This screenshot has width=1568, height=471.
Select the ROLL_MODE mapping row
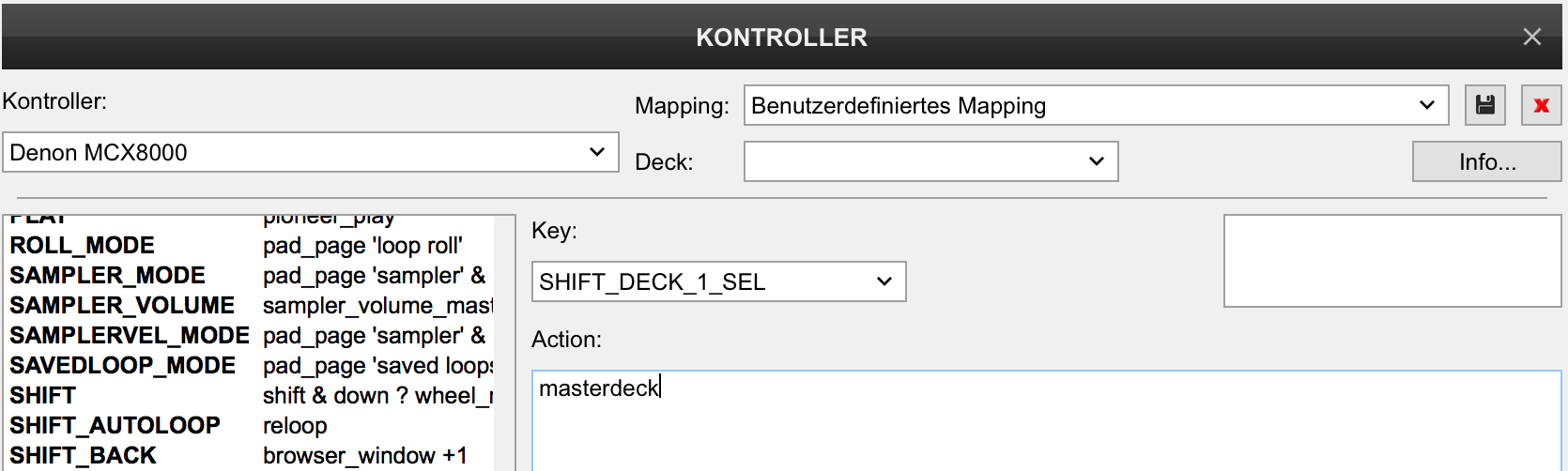(251, 246)
